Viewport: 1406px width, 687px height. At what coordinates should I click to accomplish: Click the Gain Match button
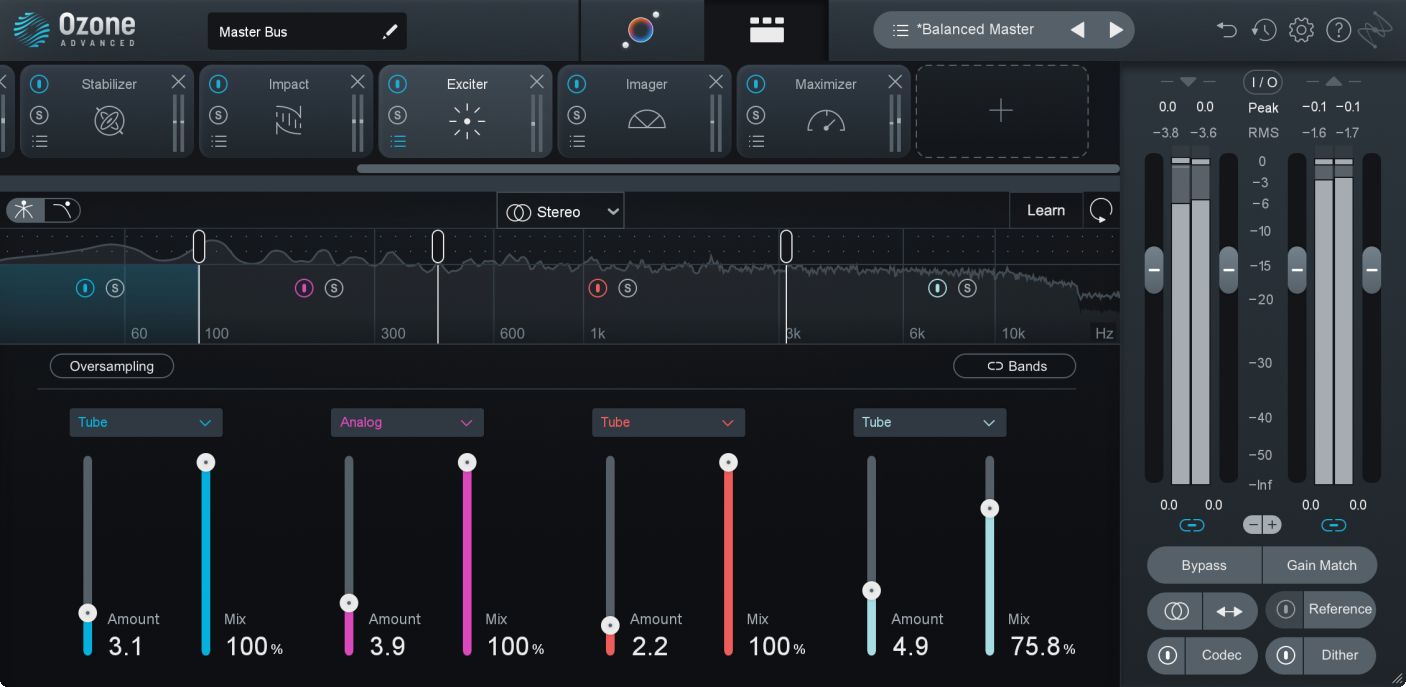pyautogui.click(x=1321, y=565)
